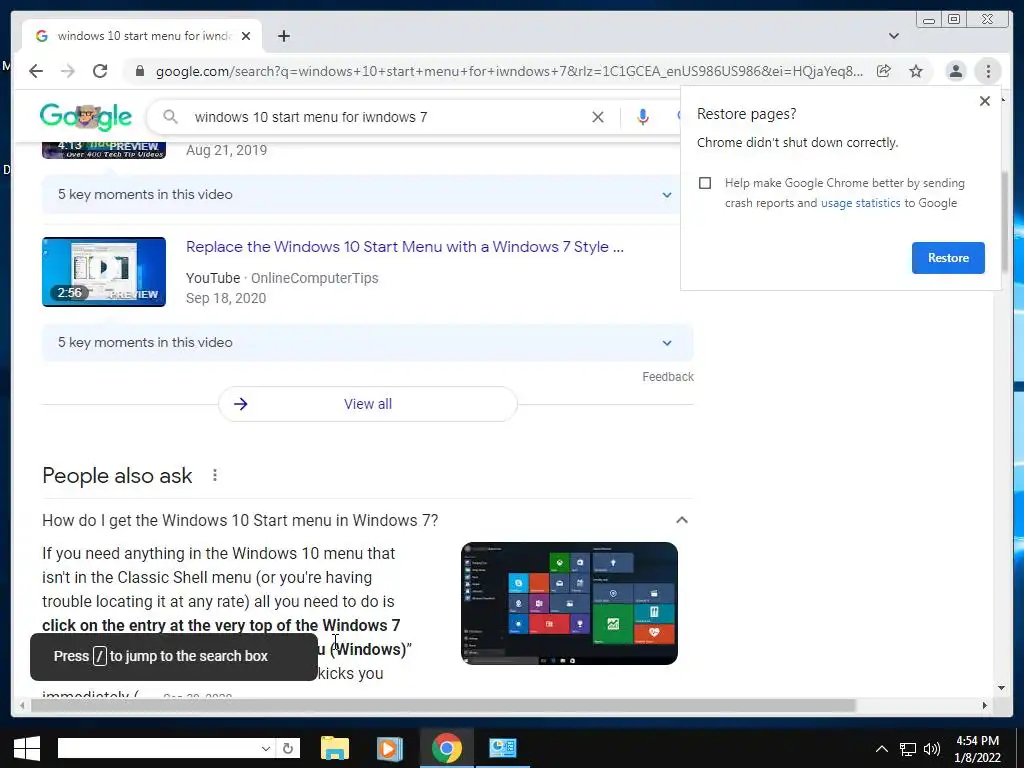Open People also ask options menu
The width and height of the screenshot is (1024, 768).
[215, 475]
